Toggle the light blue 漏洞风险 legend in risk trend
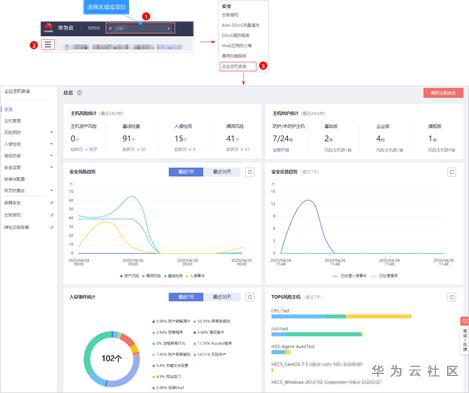Screen dimensions: 469x393 click(x=151, y=276)
